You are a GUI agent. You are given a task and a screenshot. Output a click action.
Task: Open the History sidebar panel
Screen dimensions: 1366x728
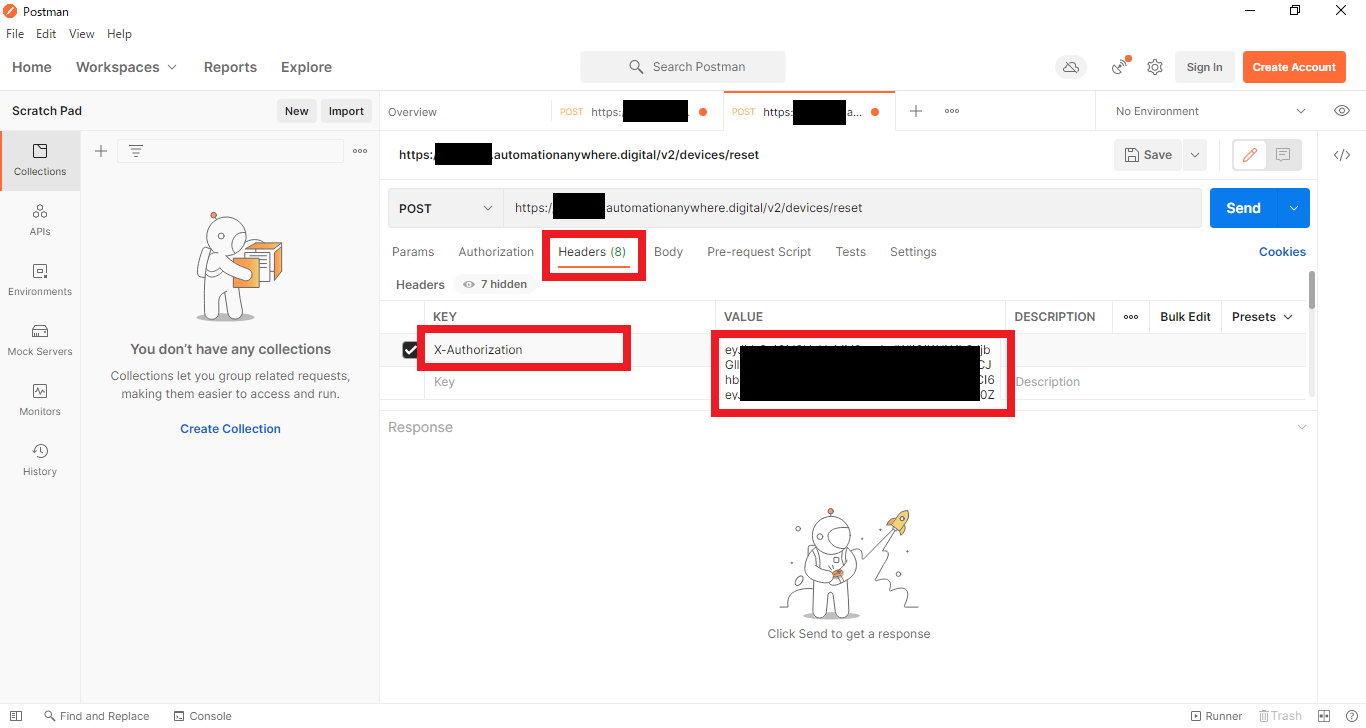40,460
